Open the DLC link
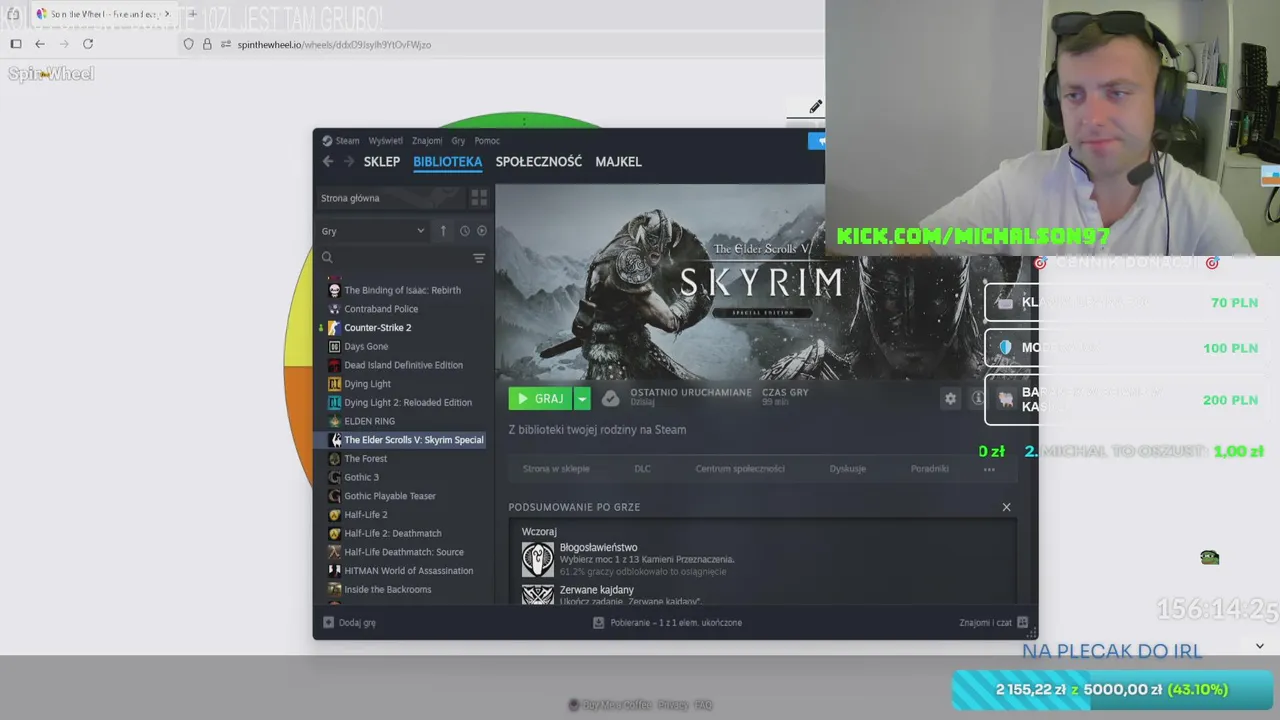1280x720 pixels. coord(642,469)
